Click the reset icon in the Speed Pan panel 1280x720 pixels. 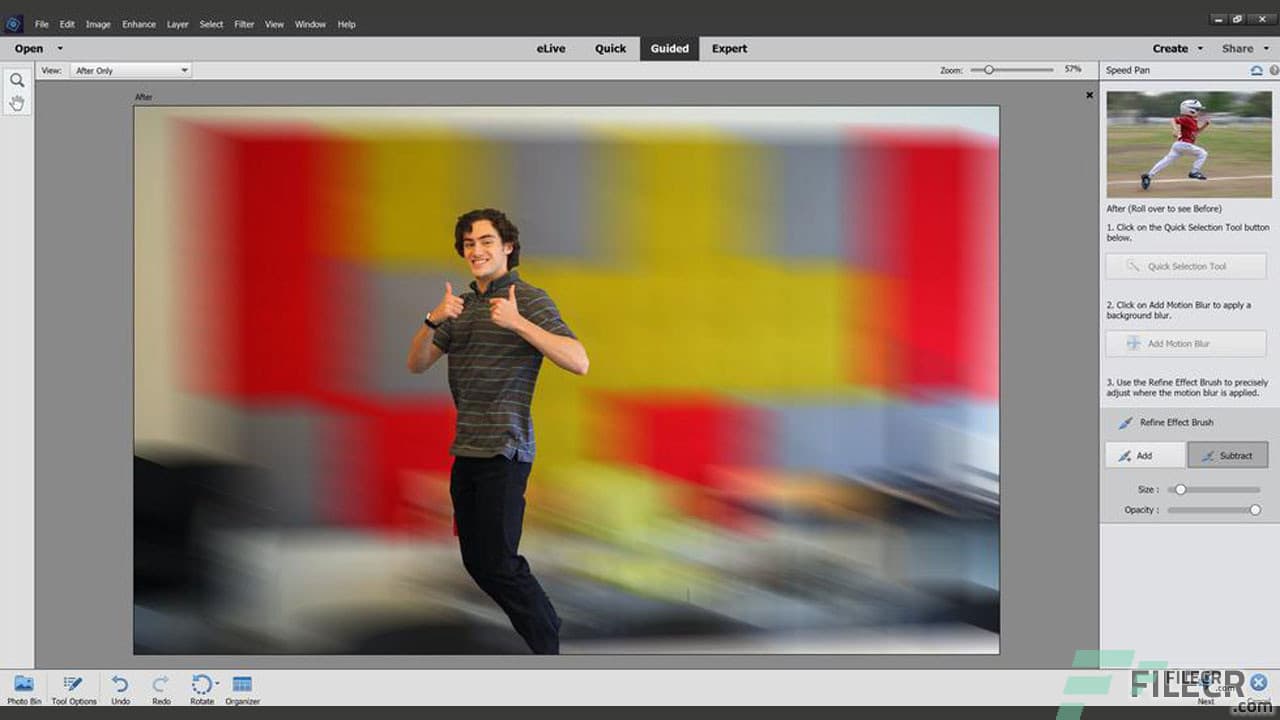pos(1256,70)
